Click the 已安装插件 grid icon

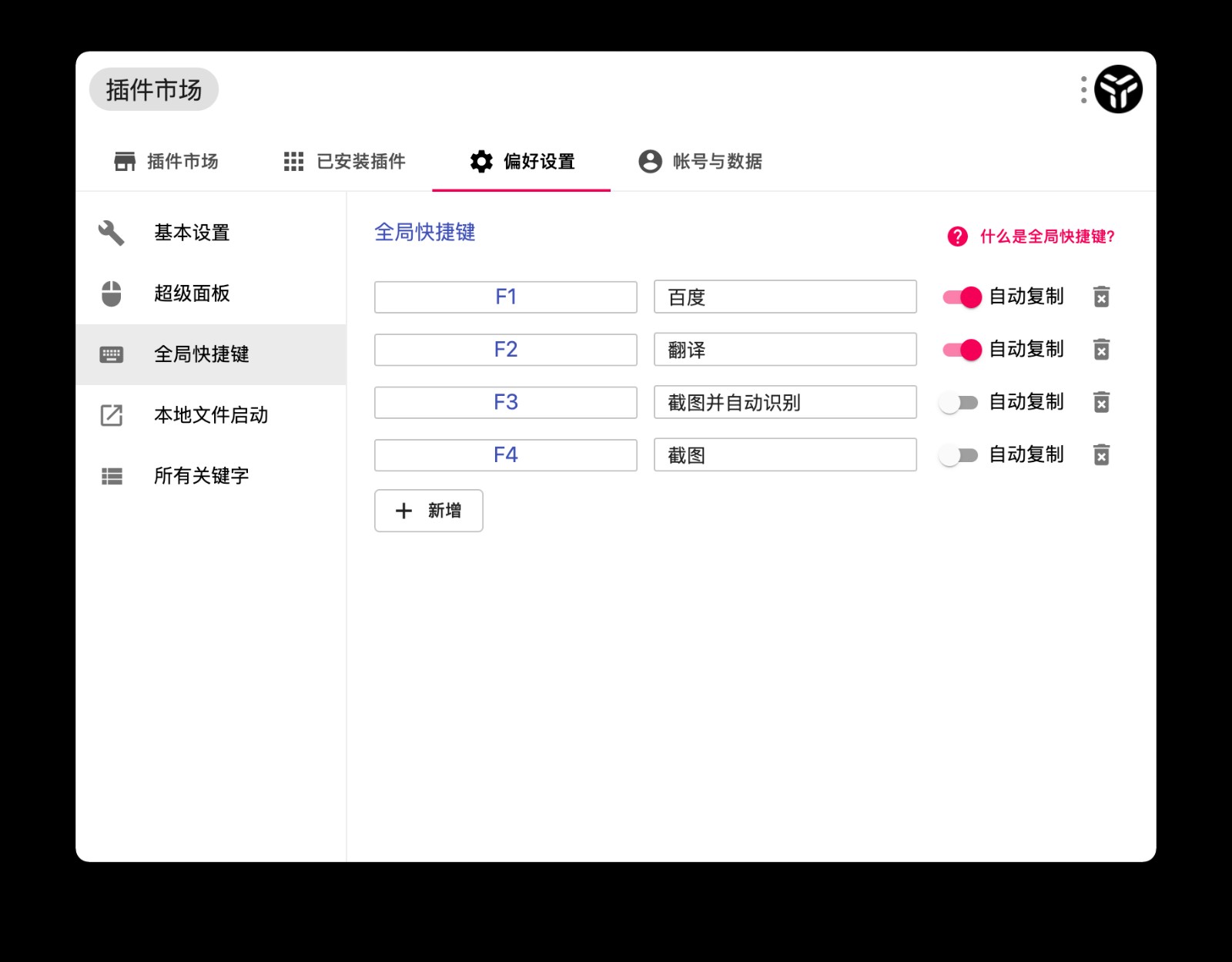coord(293,161)
